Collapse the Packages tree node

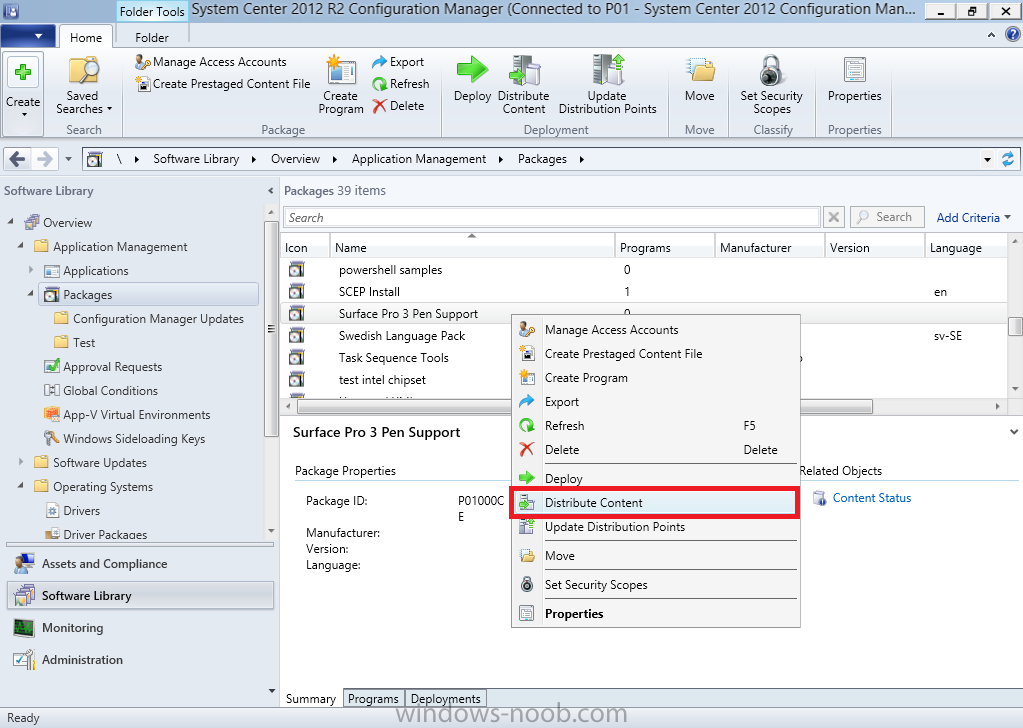(31, 294)
